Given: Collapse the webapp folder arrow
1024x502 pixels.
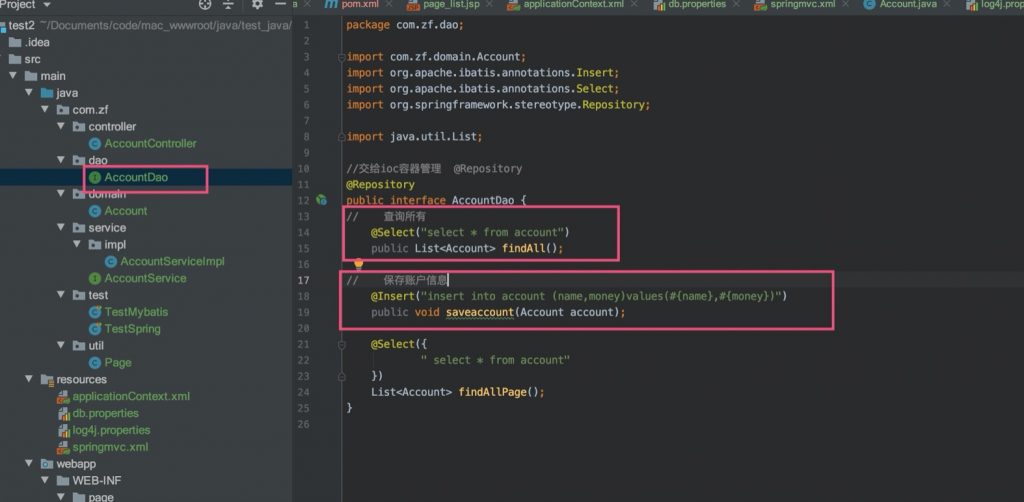Looking at the screenshot, I should [29, 463].
